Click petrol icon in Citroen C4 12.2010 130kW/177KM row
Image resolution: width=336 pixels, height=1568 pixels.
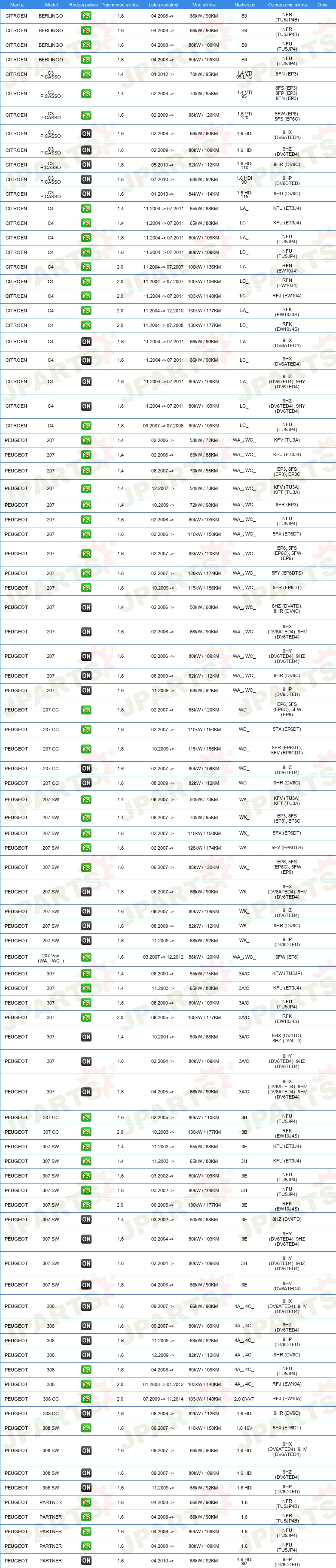(86, 311)
